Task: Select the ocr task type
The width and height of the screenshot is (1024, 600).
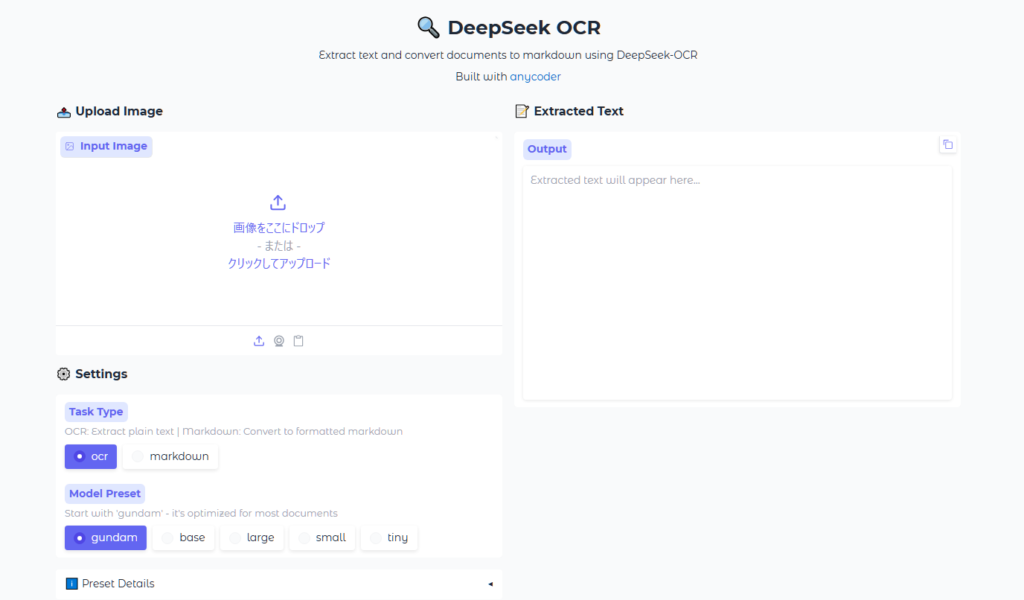Action: [91, 457]
